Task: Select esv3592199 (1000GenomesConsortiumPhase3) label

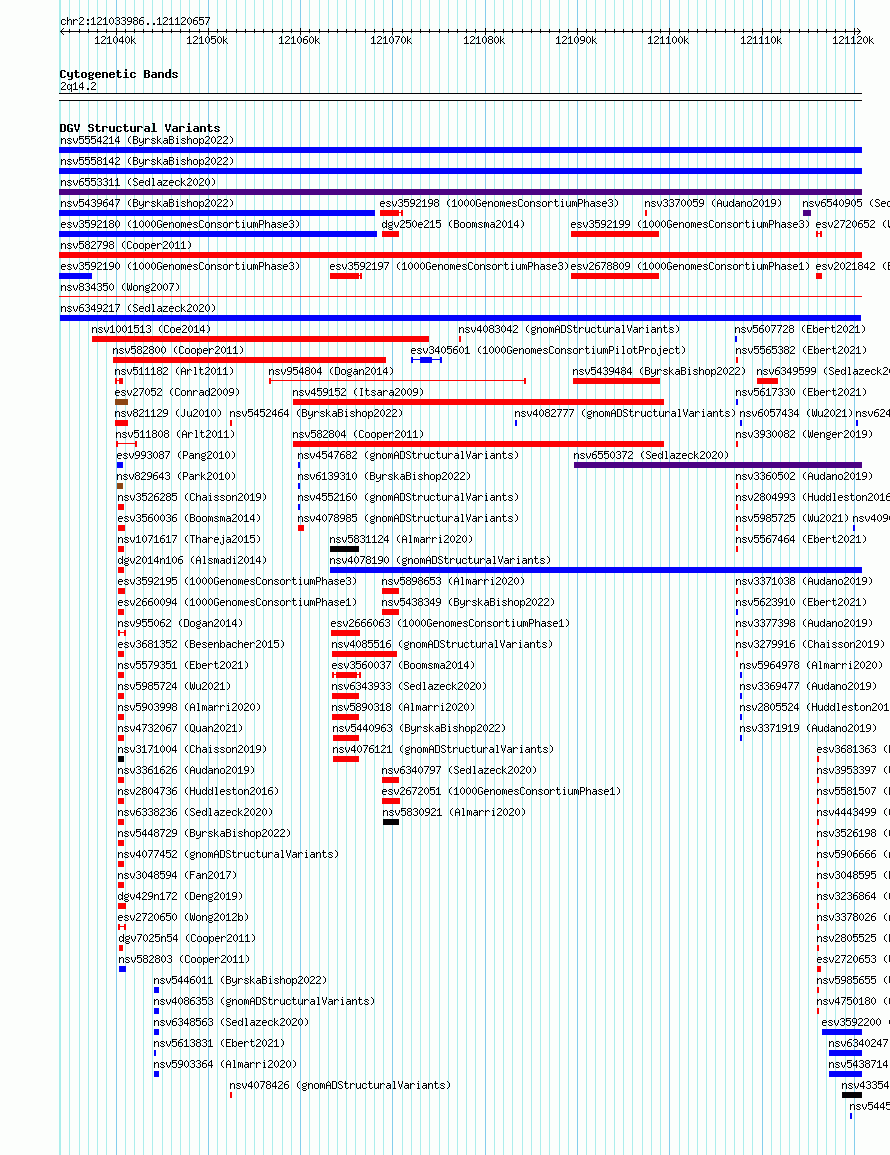Action: [690, 224]
